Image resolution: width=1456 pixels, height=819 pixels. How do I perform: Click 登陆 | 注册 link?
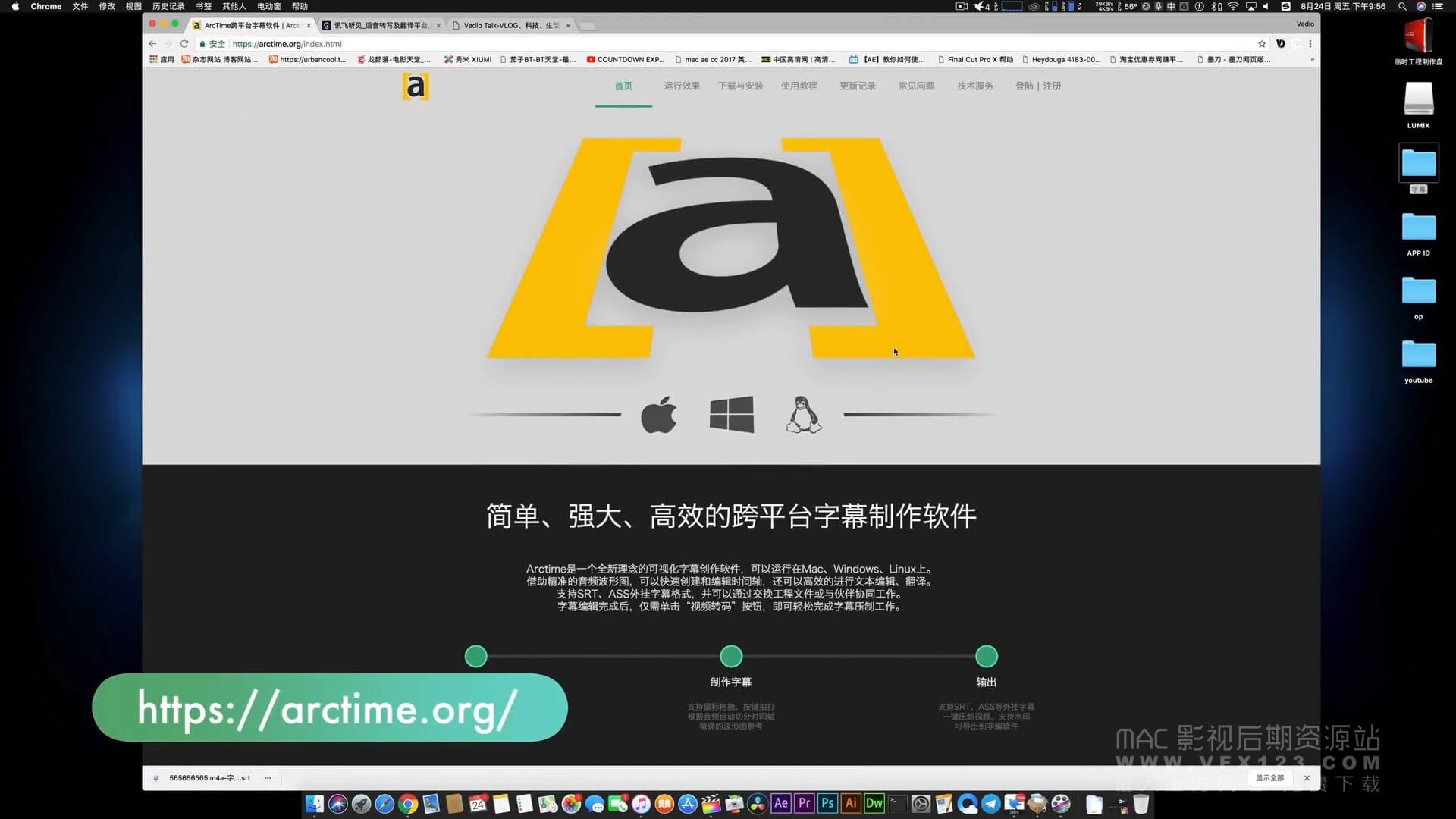pos(1038,86)
